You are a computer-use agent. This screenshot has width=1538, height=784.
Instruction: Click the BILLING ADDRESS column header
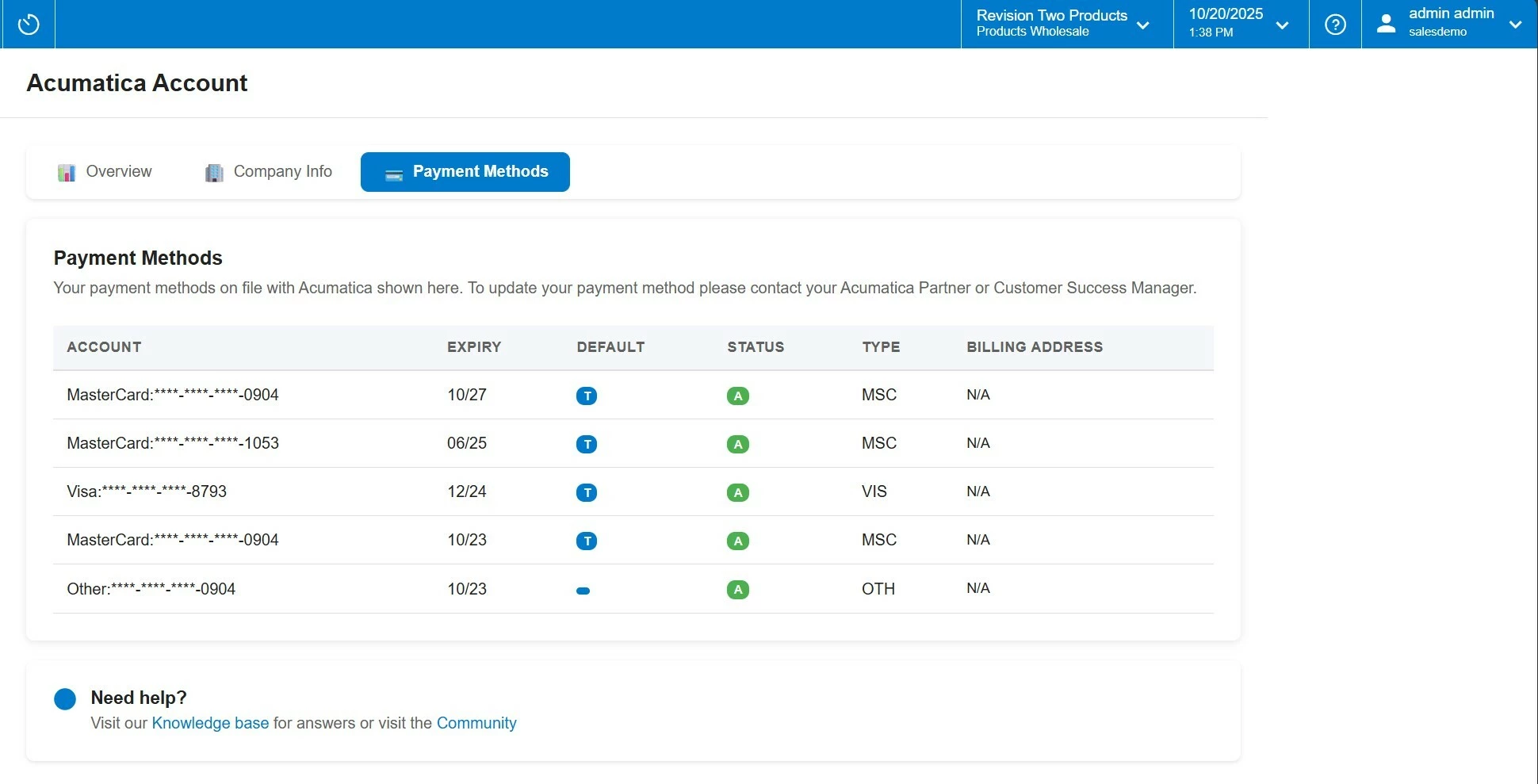tap(1035, 347)
